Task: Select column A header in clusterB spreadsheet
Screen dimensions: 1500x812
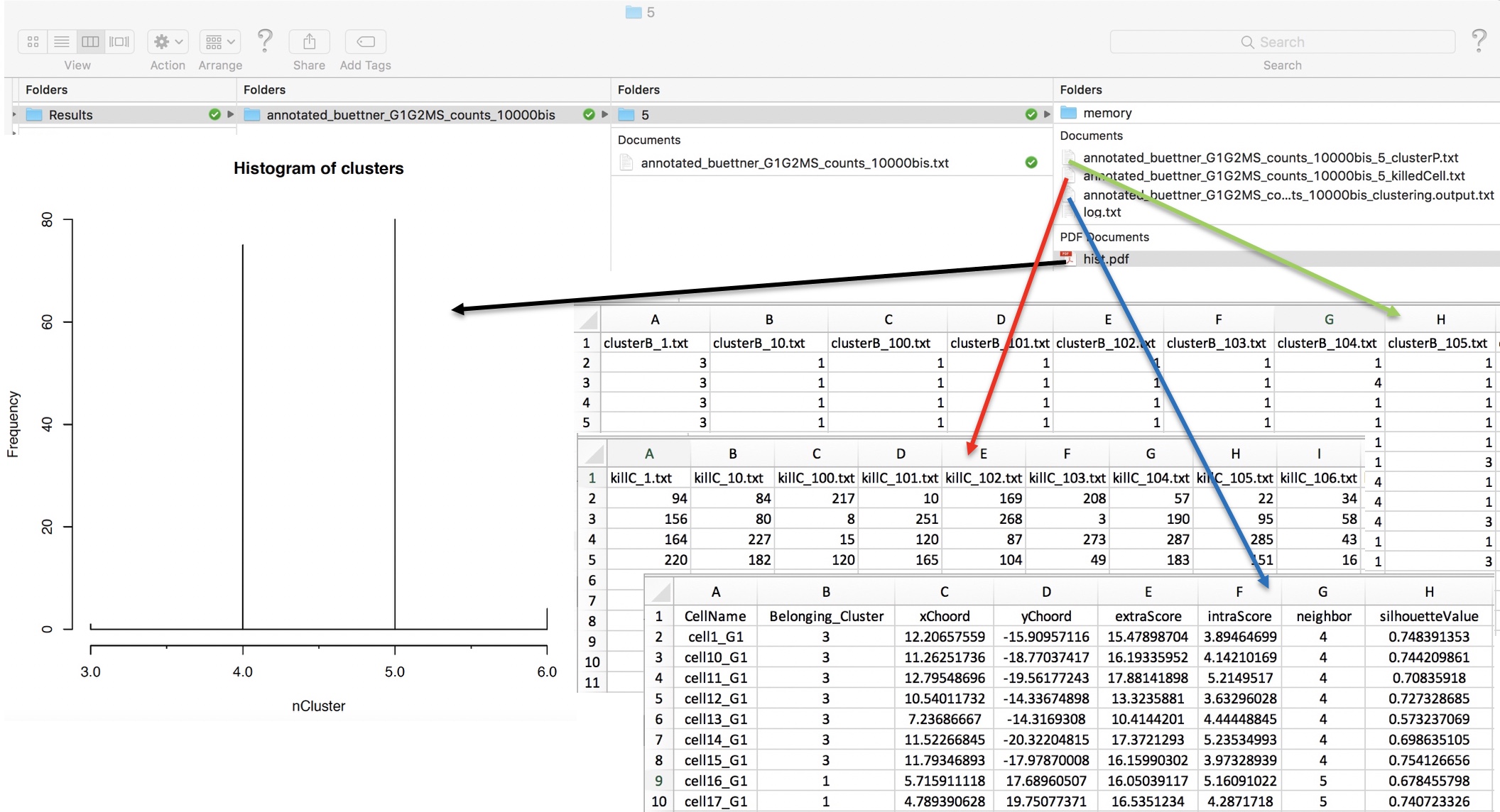Action: click(655, 319)
